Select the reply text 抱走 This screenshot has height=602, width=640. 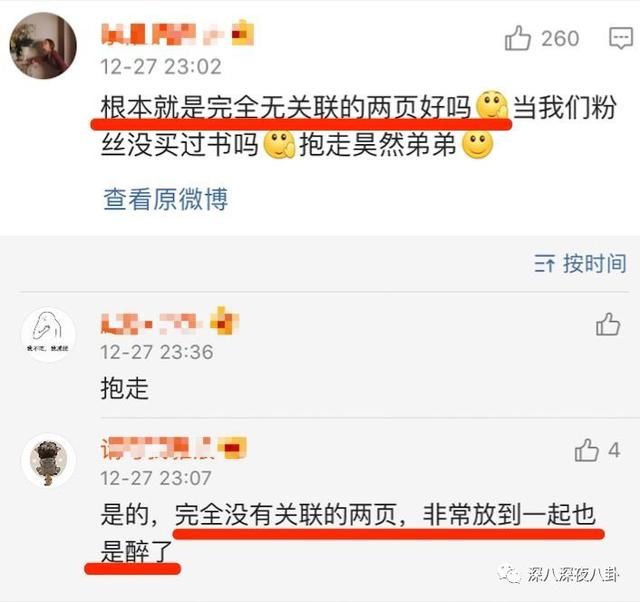(x=124, y=388)
